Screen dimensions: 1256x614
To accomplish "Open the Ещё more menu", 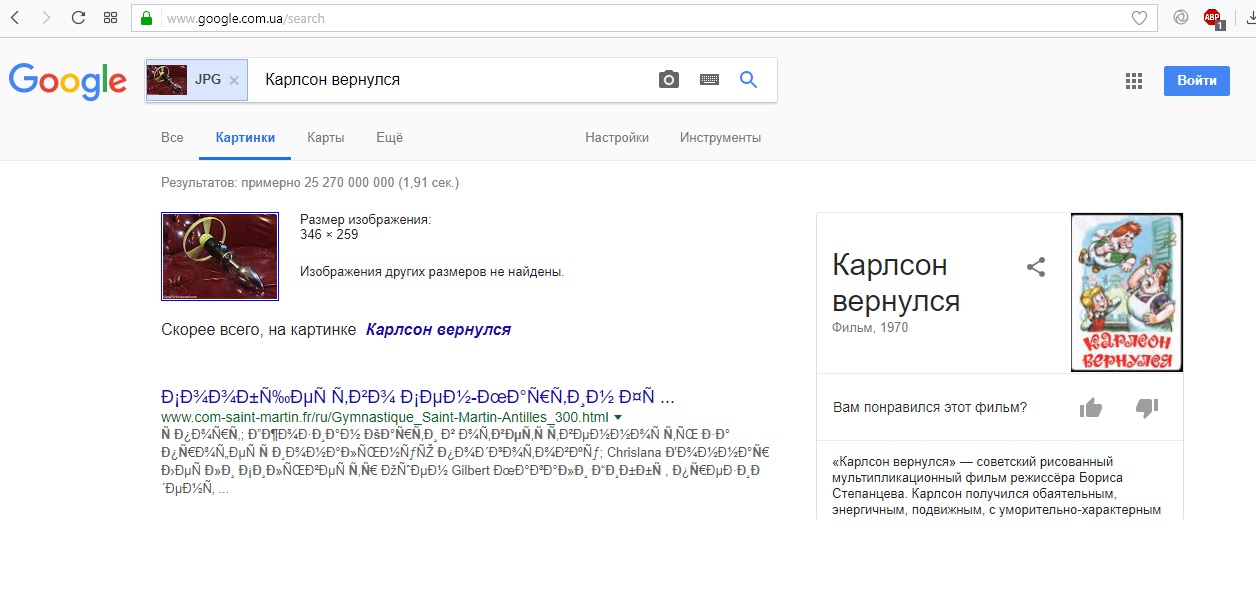I will (389, 138).
